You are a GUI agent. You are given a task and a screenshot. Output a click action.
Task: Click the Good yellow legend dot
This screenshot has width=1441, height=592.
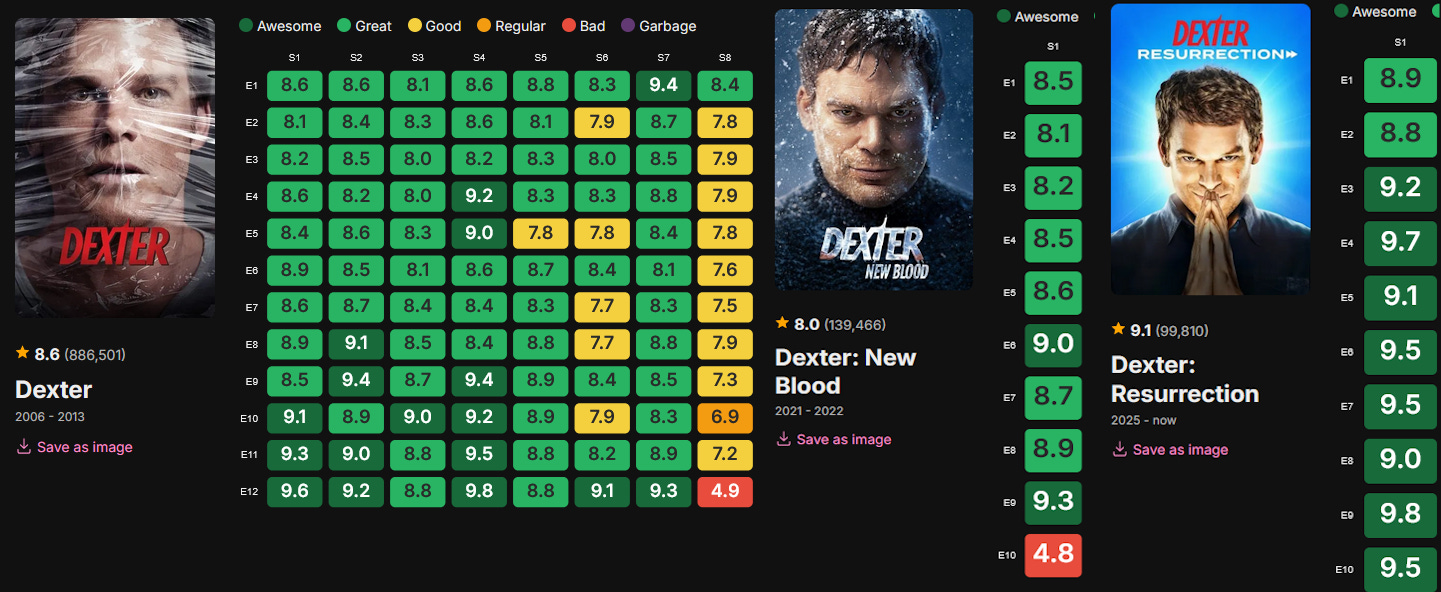(416, 26)
